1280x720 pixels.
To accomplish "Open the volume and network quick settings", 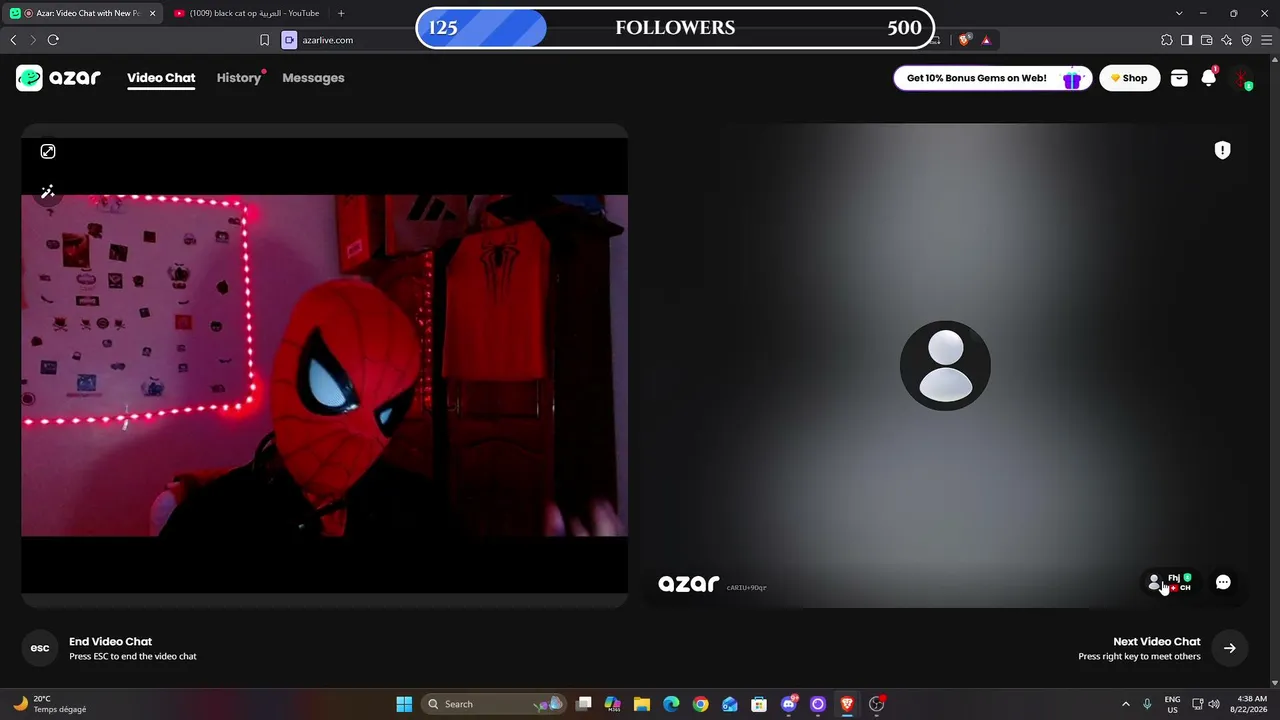I will pos(1205,704).
